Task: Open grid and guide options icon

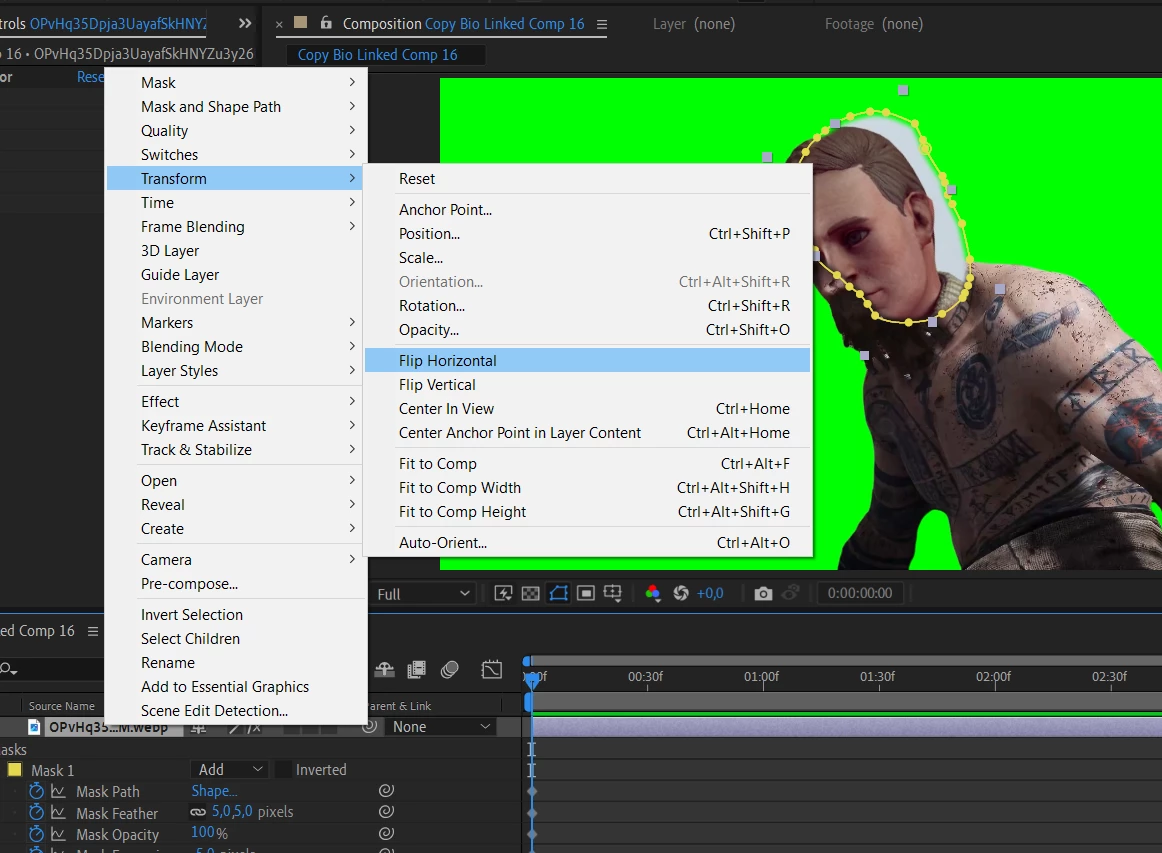Action: coord(613,593)
